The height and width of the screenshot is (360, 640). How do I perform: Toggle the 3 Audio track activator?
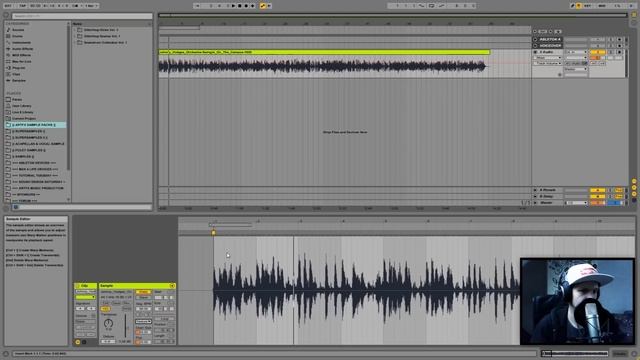(x=597, y=52)
